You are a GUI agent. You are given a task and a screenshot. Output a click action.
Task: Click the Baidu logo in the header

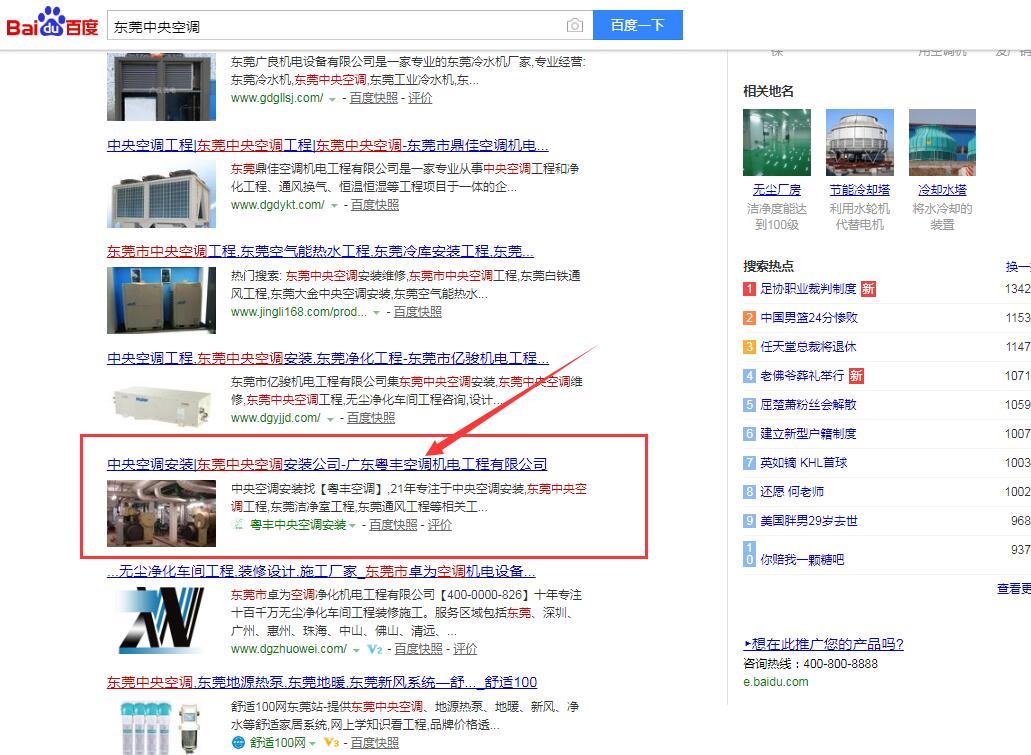[x=52, y=25]
